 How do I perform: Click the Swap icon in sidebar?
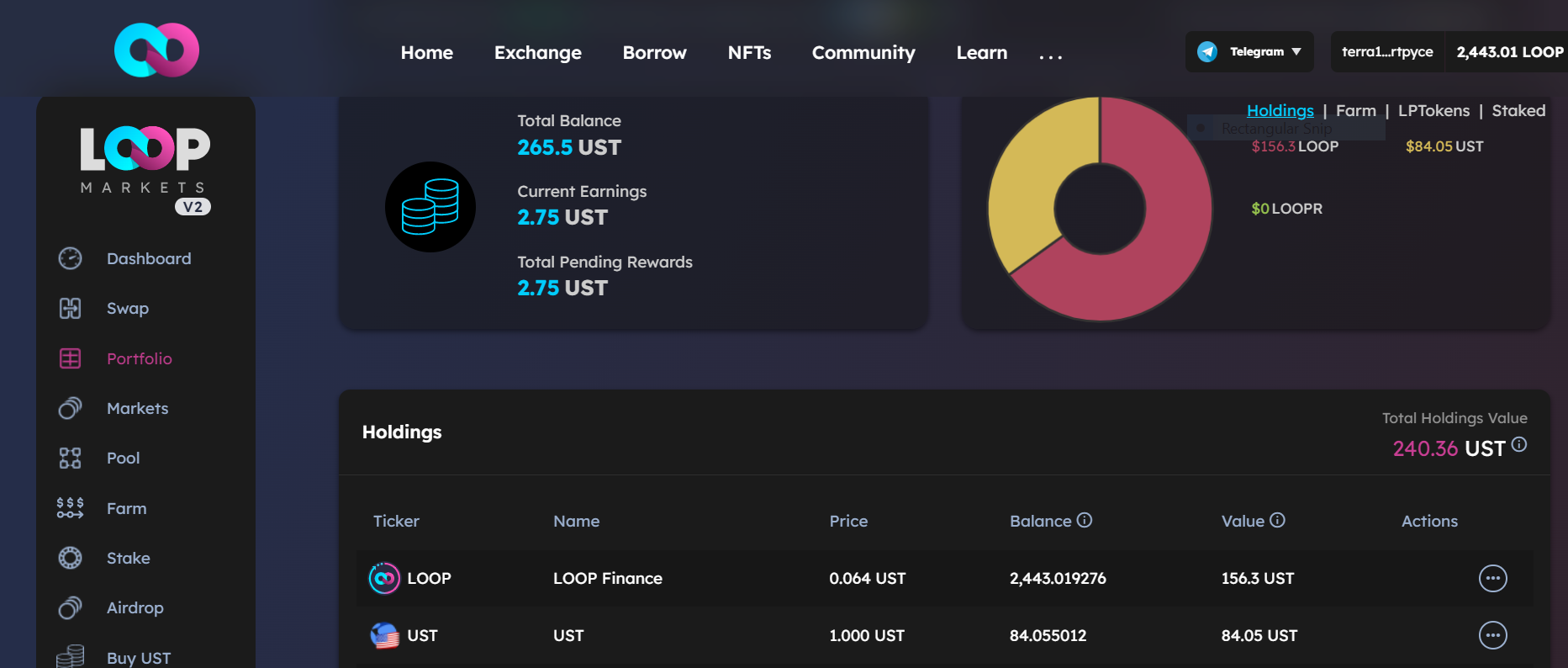tap(70, 308)
